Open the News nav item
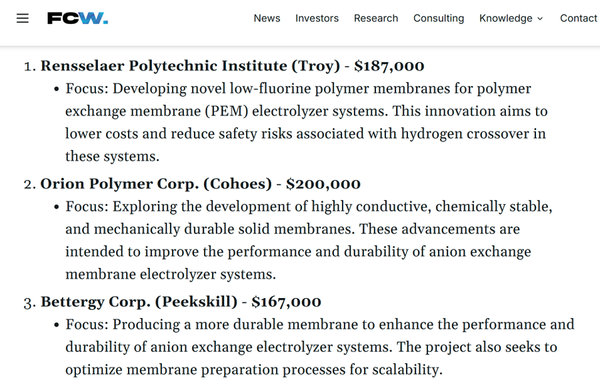The image size is (600, 384). point(267,18)
